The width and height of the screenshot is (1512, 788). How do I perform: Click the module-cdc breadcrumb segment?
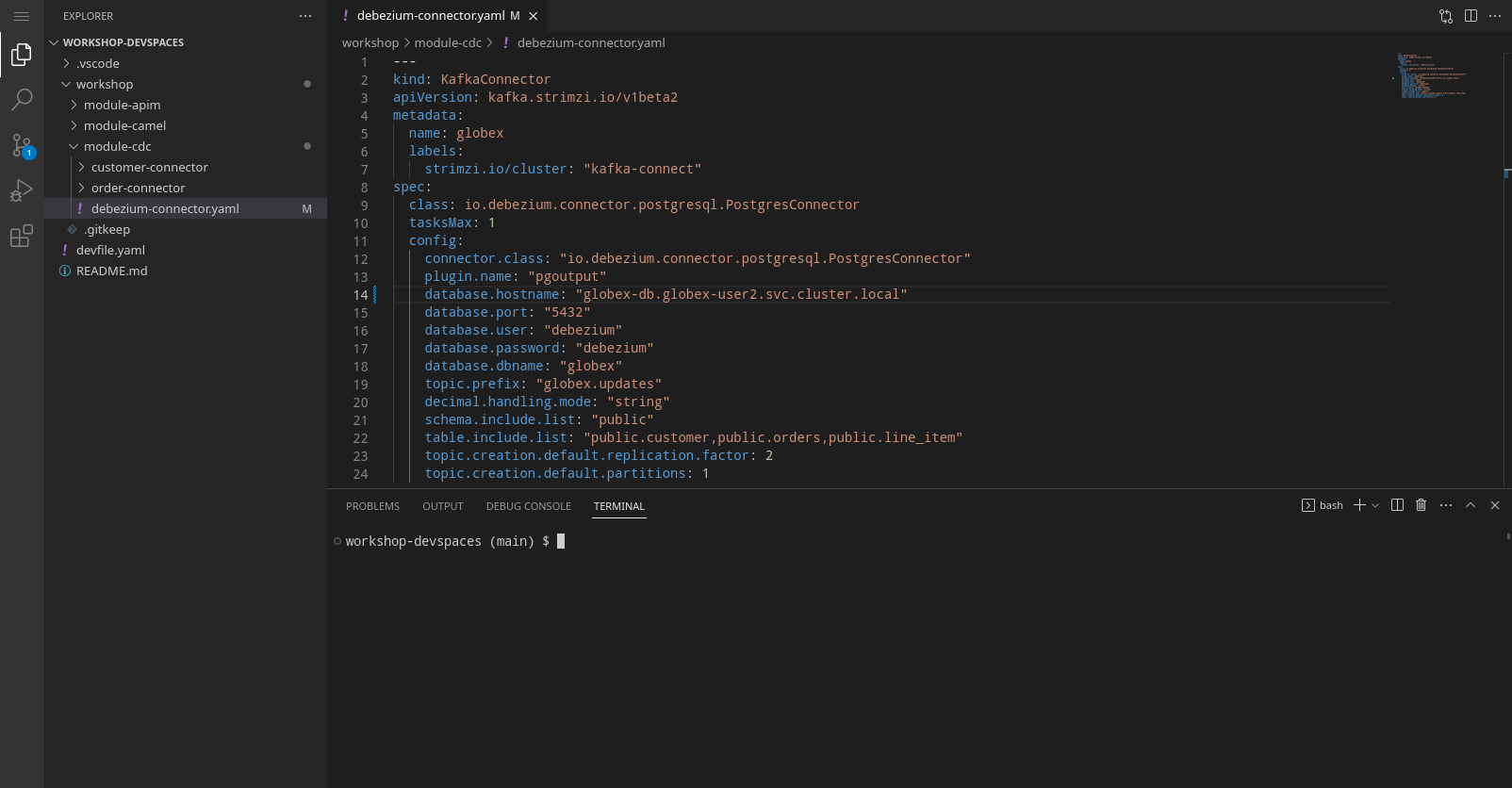(448, 42)
